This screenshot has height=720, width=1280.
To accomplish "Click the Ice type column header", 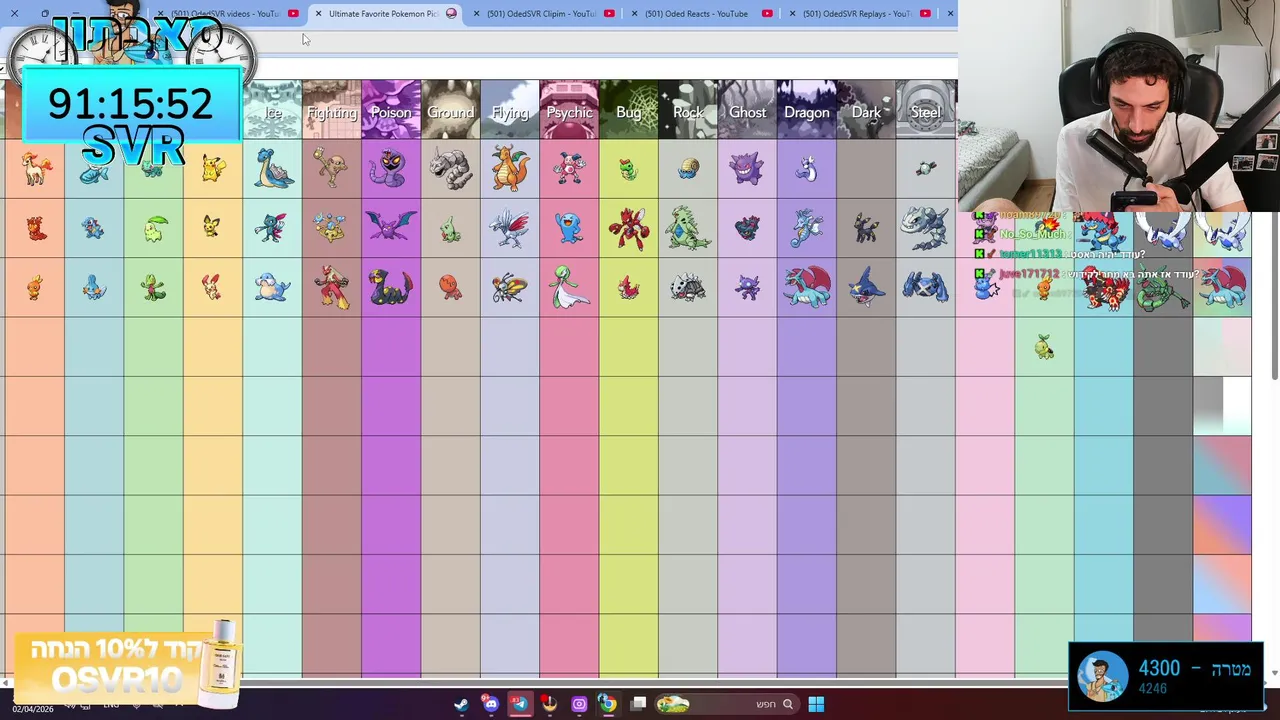I will pyautogui.click(x=272, y=109).
